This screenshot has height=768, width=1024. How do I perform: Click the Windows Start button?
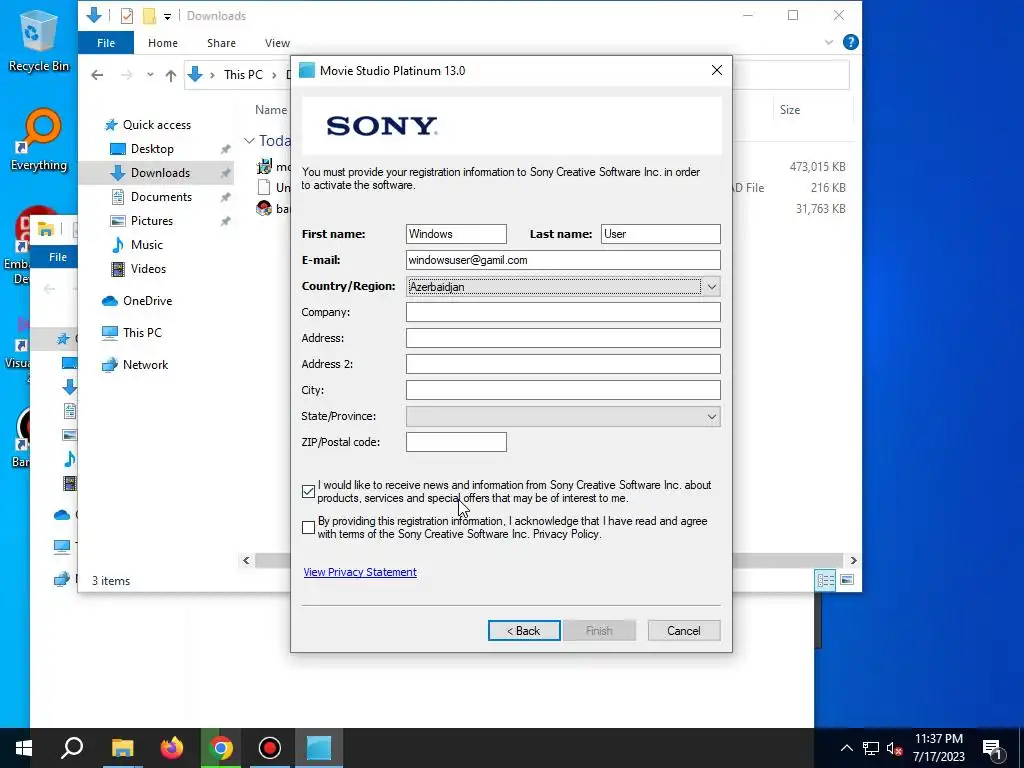click(x=24, y=748)
